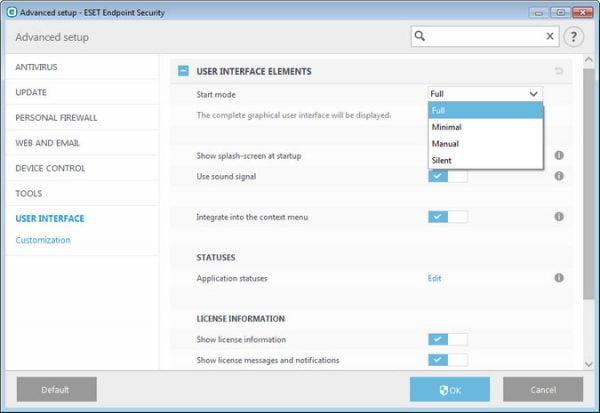This screenshot has width=600, height=413.
Task: Show info for Integrate into context menu
Action: point(559,217)
